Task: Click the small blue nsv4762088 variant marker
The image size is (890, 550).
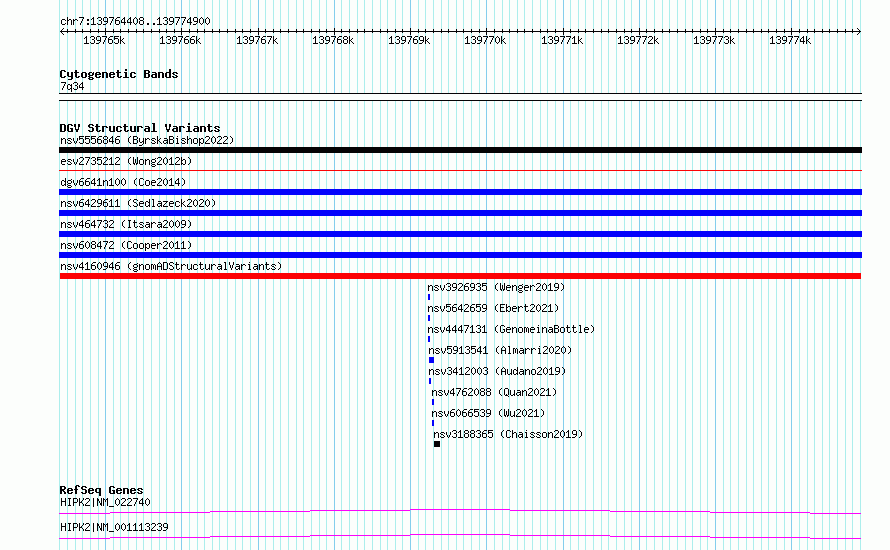Action: coord(433,402)
